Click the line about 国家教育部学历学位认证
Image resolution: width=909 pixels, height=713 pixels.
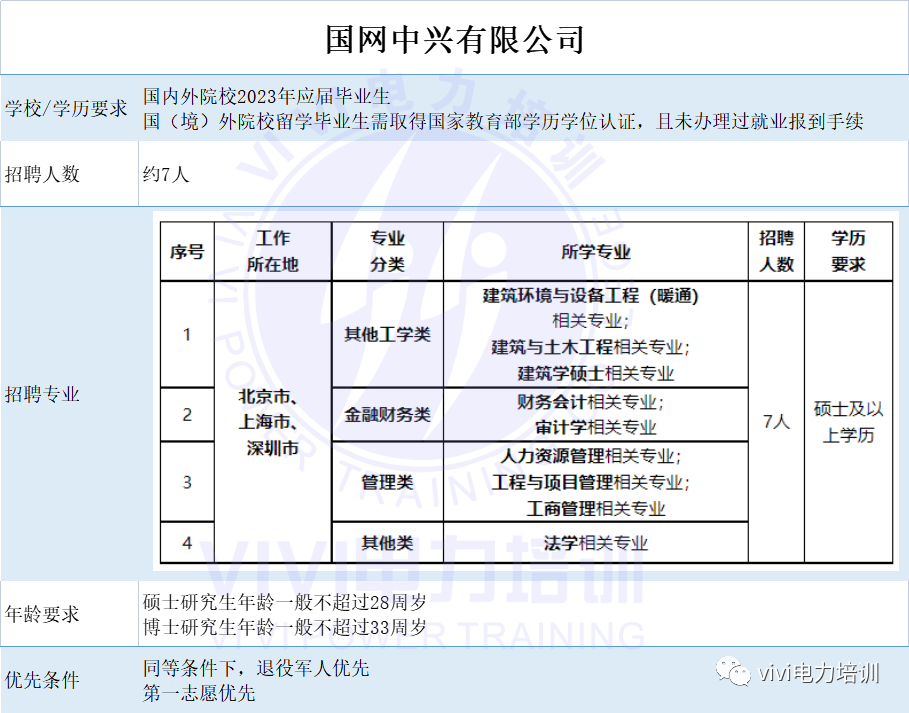(503, 122)
